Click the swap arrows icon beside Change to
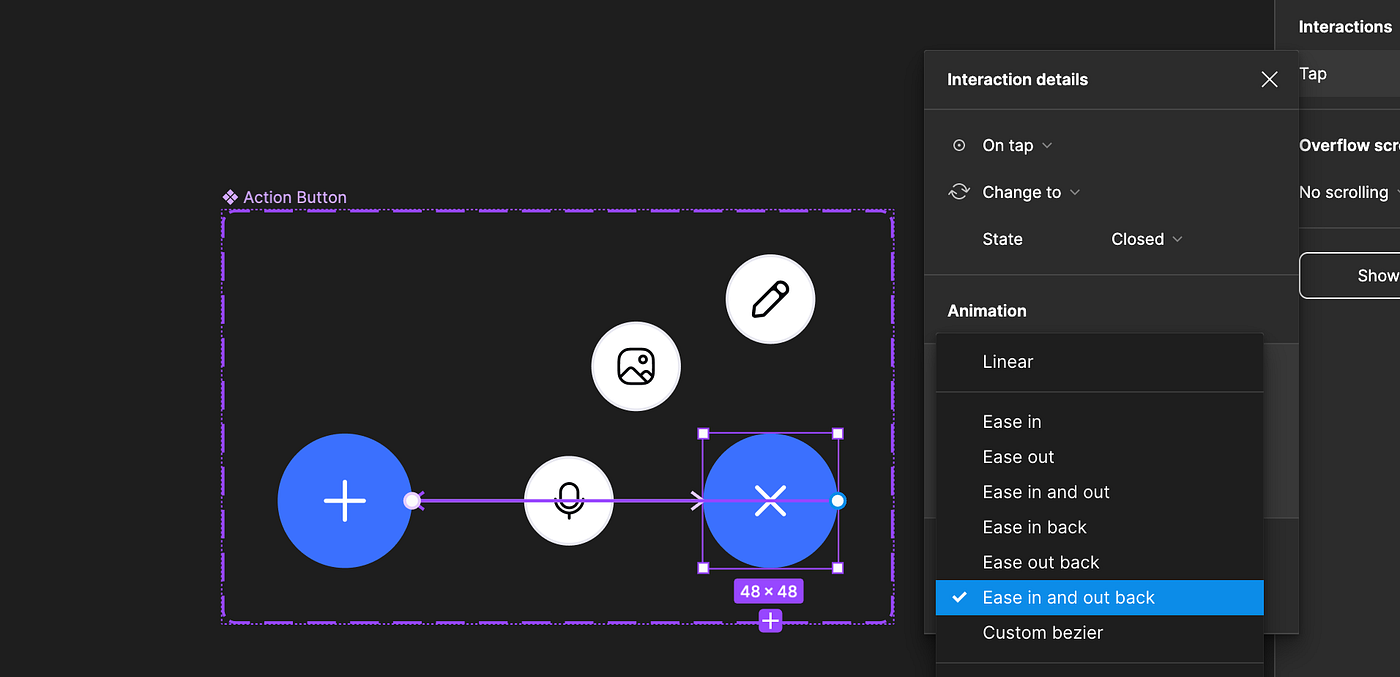1400x677 pixels. (959, 192)
